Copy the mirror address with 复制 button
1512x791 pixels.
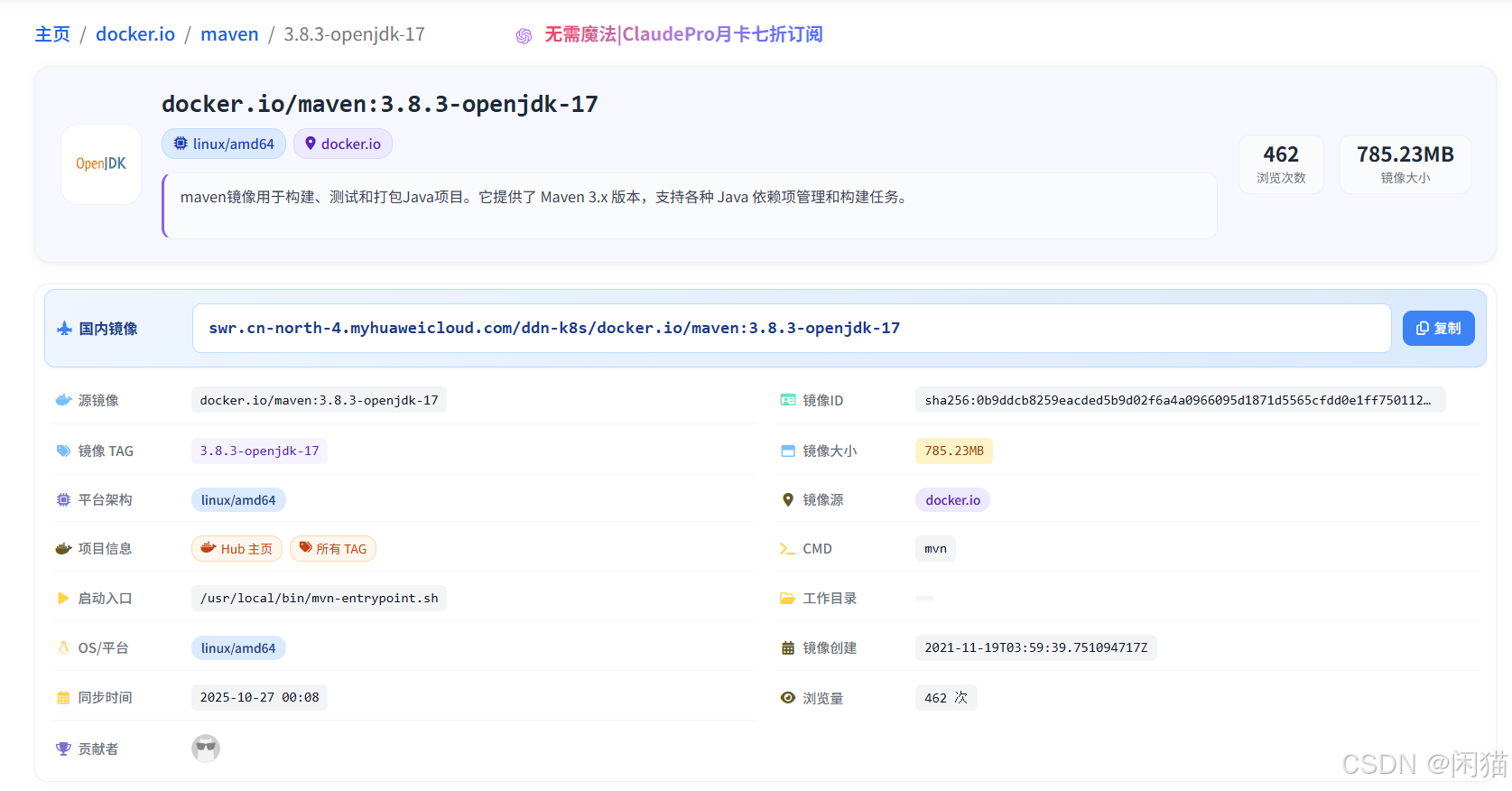(x=1439, y=329)
